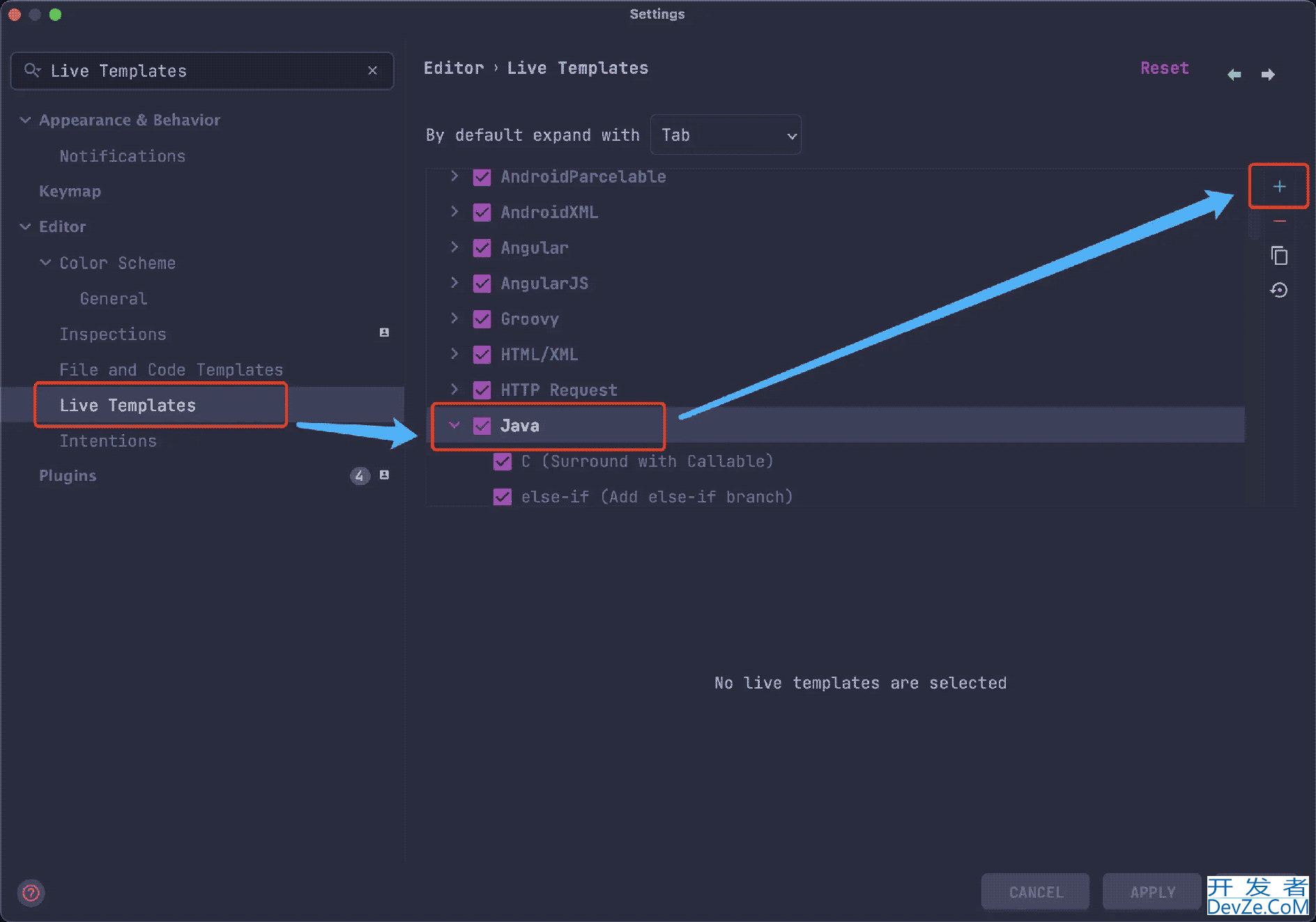This screenshot has height=922, width=1316.
Task: Expand the AndroidXML group
Action: [x=454, y=212]
